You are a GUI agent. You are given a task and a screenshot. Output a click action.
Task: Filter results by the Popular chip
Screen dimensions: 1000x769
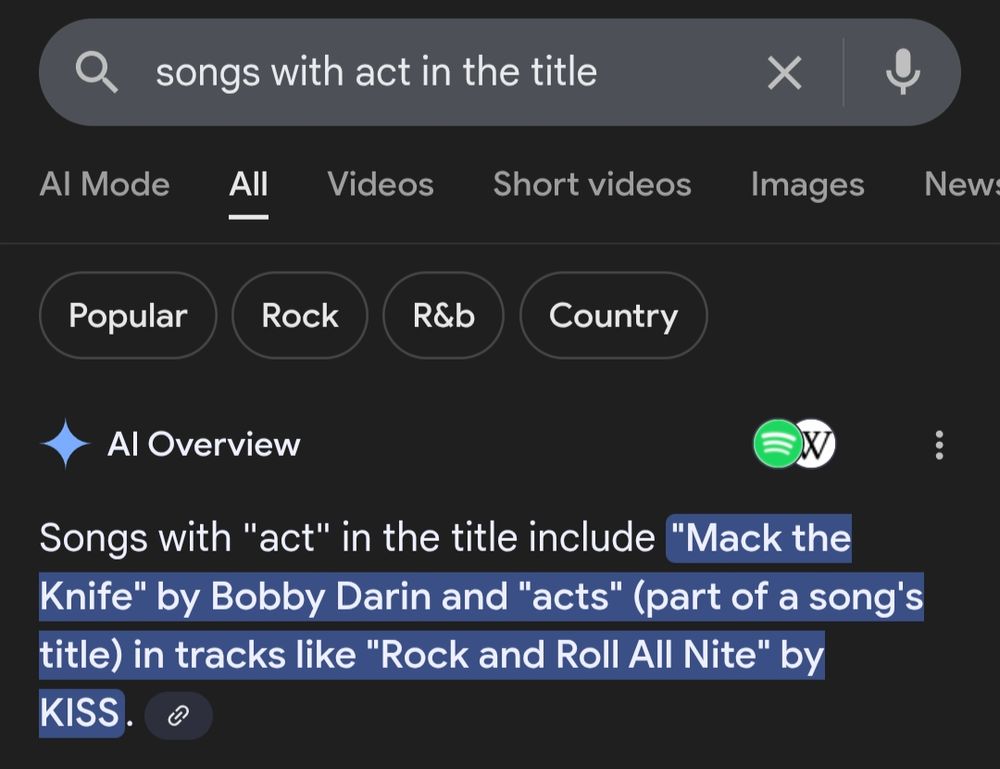(x=127, y=316)
